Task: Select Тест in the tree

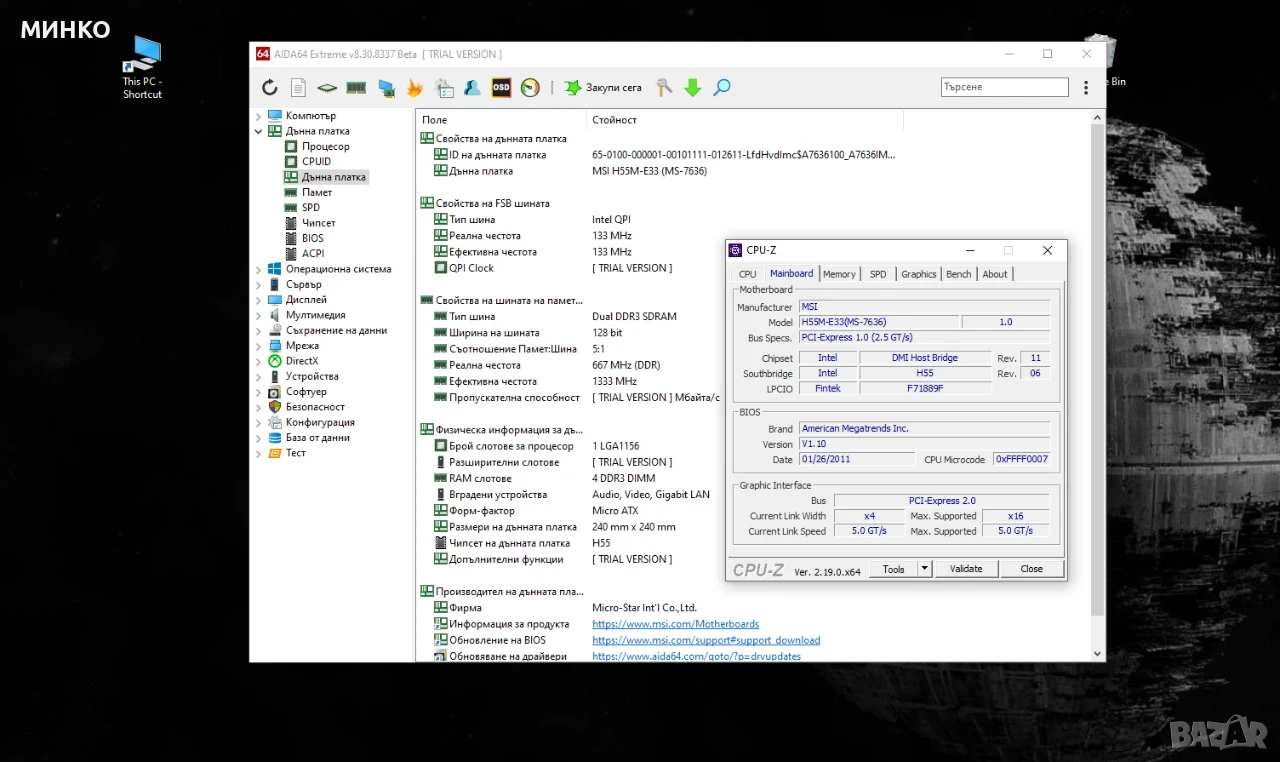Action: (295, 453)
